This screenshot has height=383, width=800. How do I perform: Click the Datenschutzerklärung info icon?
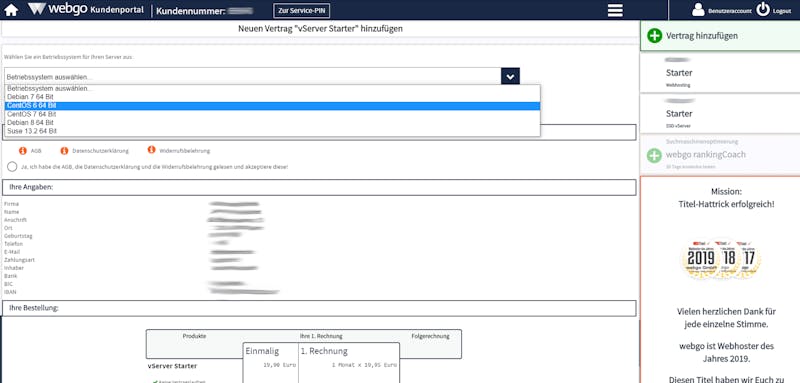coord(64,150)
